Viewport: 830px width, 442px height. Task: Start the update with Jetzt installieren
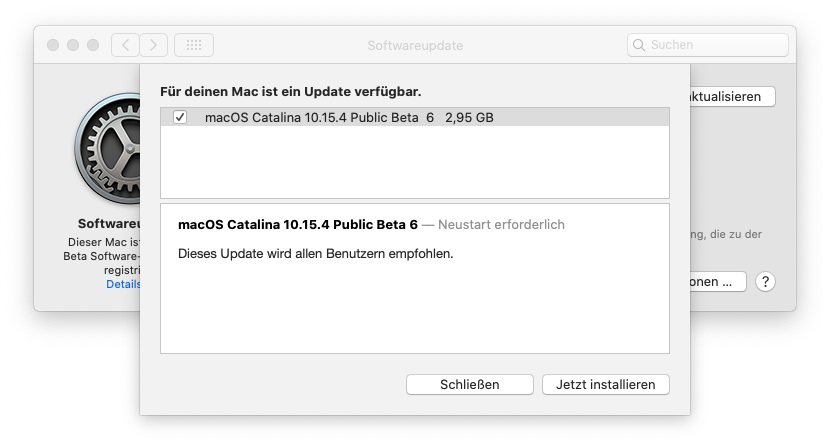coord(605,384)
